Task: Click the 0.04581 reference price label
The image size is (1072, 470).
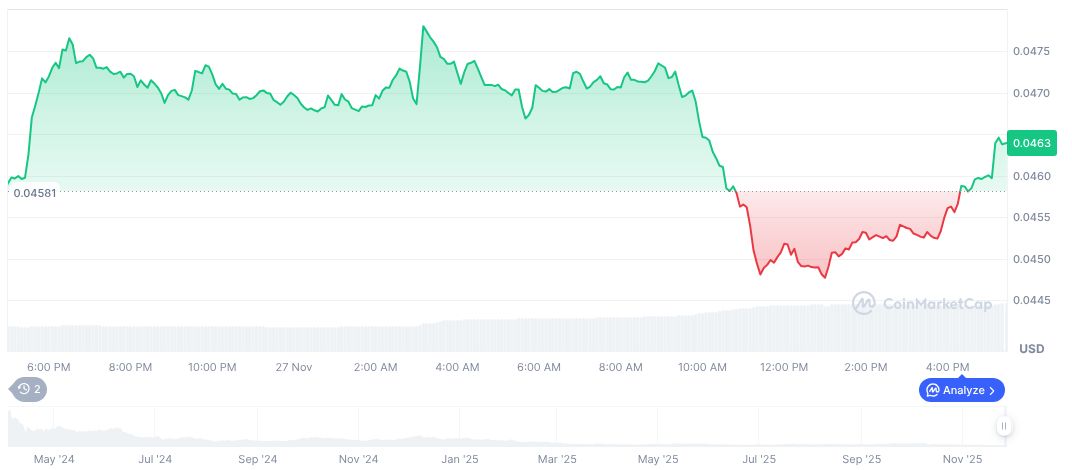Action: pos(33,192)
